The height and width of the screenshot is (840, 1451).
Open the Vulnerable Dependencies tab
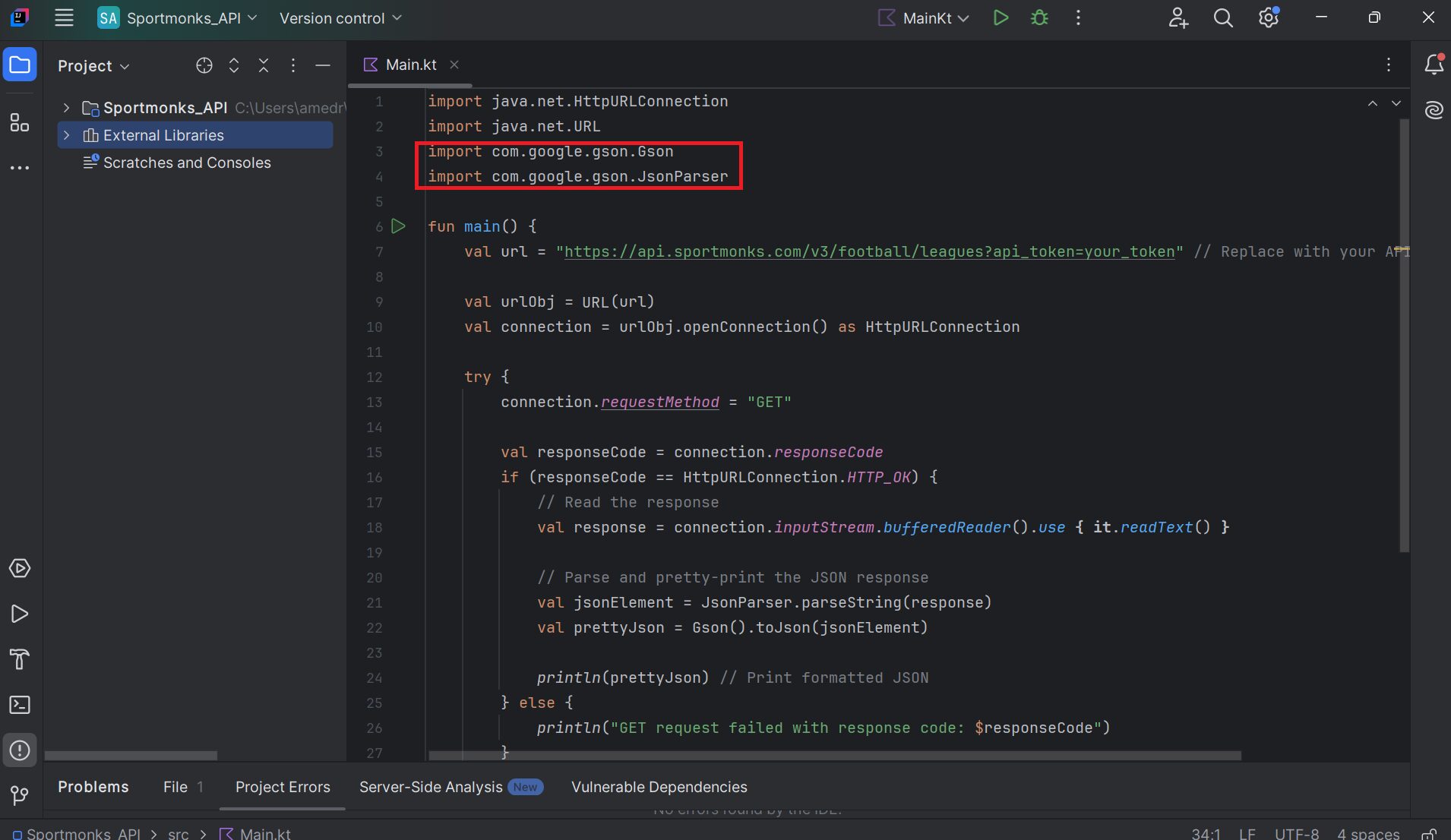click(659, 787)
